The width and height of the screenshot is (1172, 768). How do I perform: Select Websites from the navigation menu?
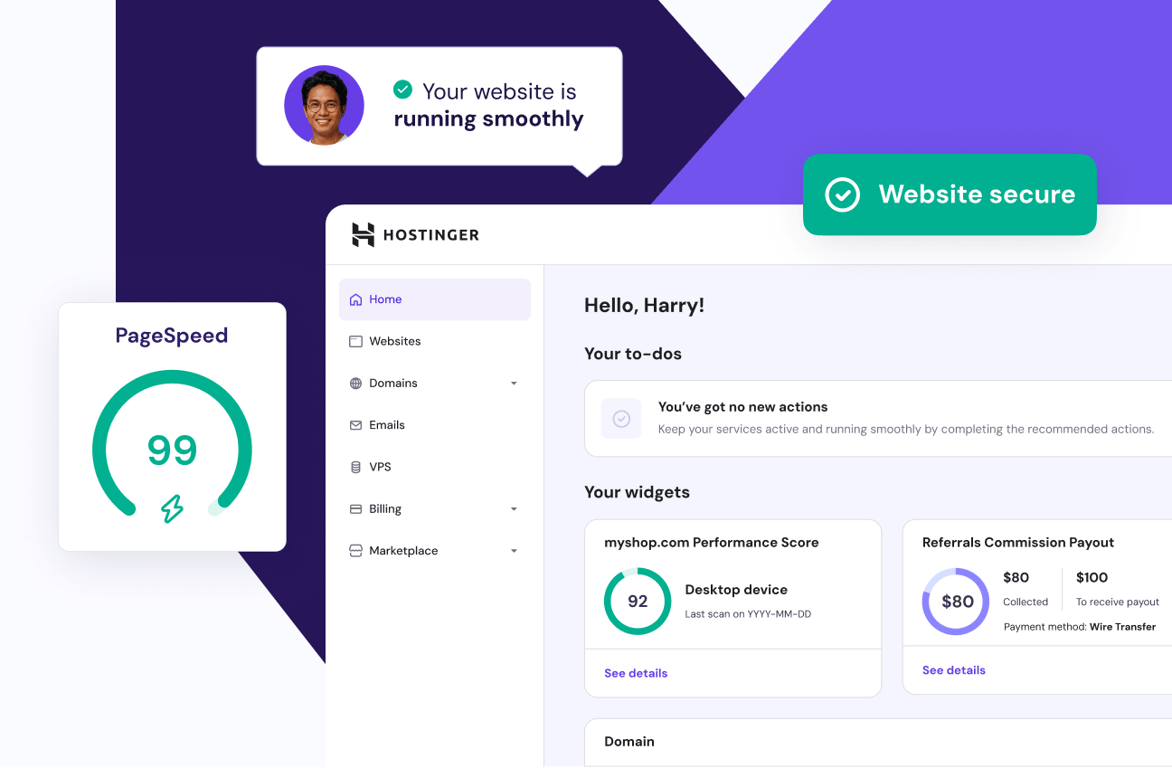coord(396,341)
